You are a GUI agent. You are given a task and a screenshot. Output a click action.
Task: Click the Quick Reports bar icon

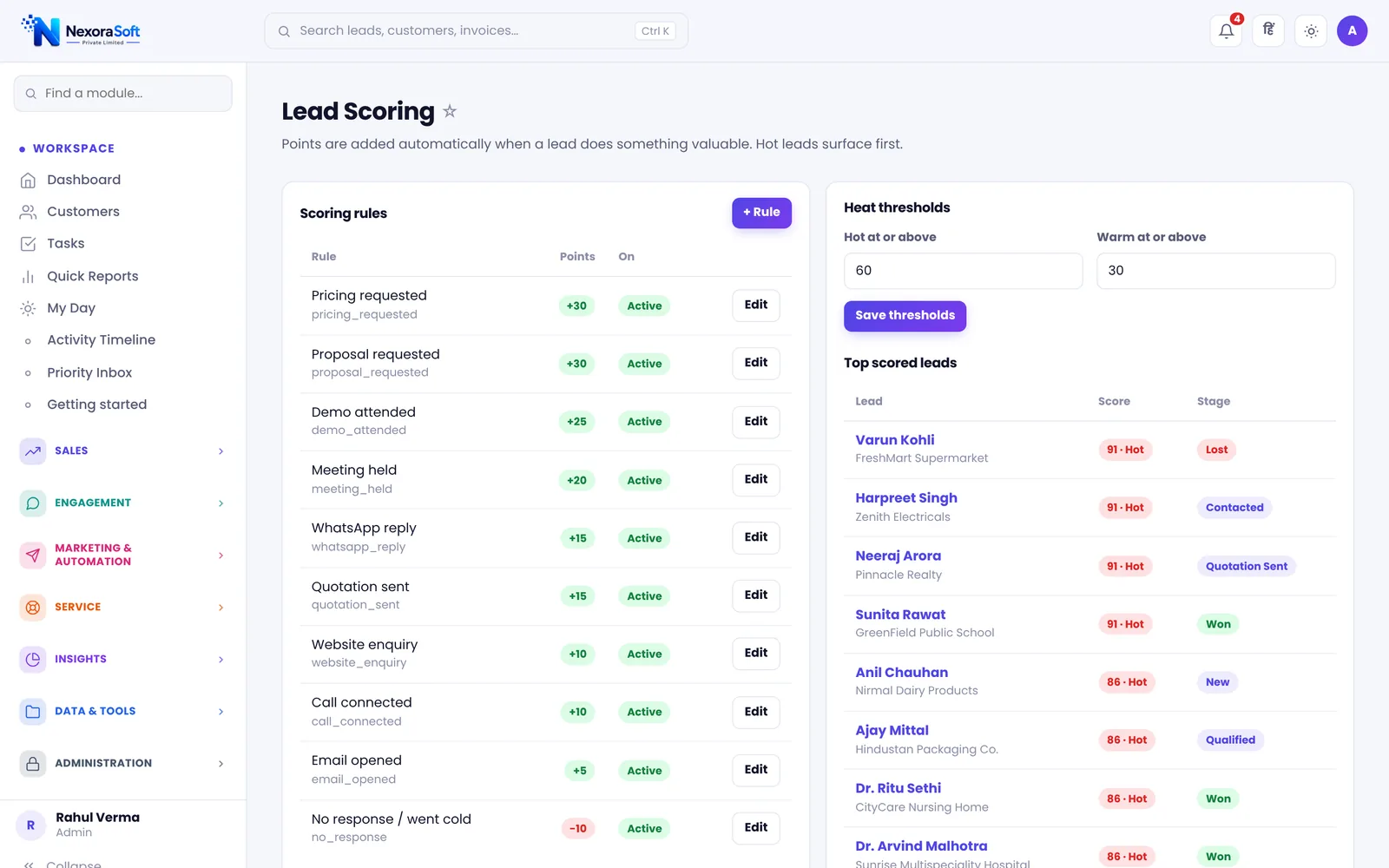[28, 276]
